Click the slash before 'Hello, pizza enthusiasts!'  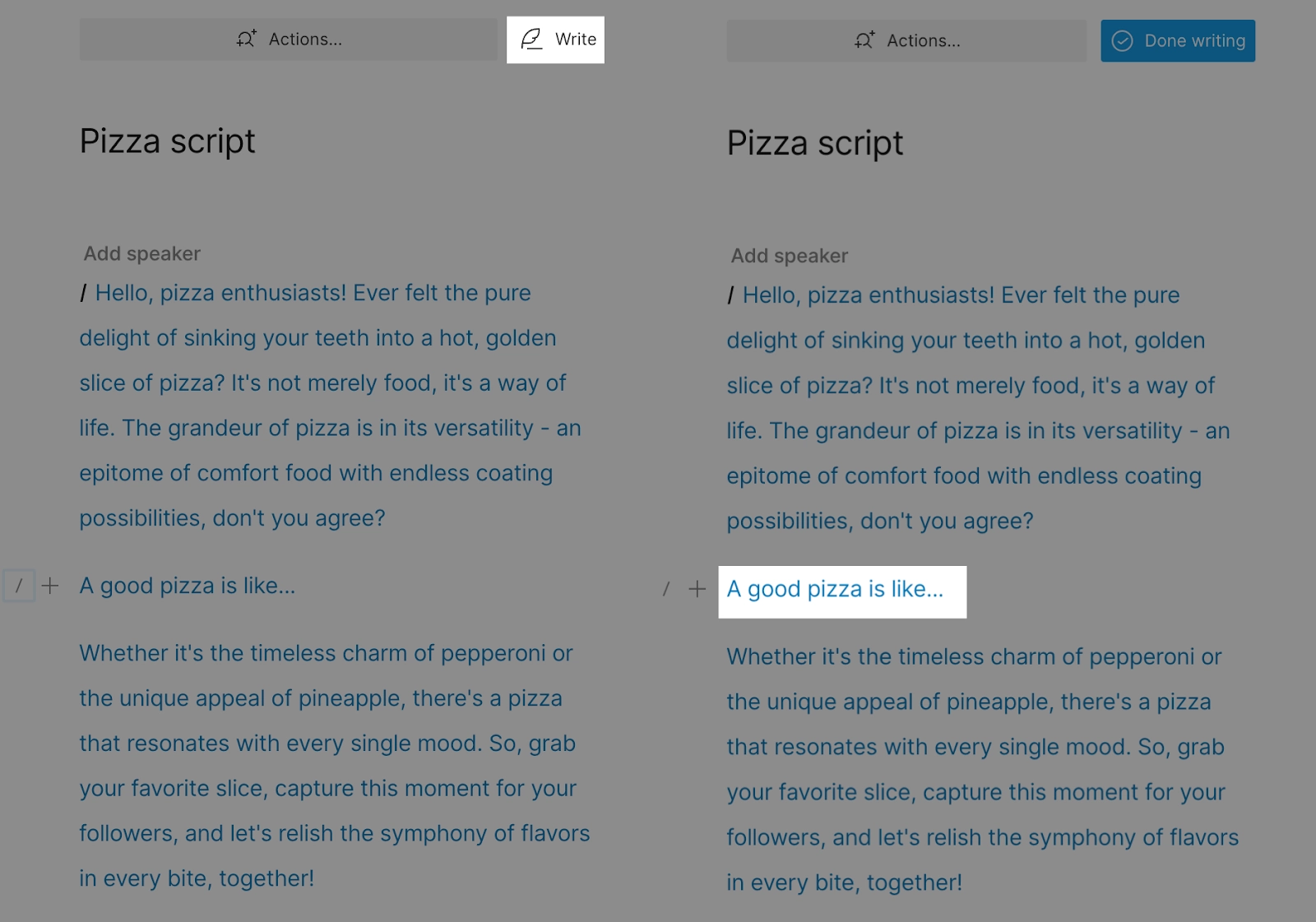click(83, 293)
